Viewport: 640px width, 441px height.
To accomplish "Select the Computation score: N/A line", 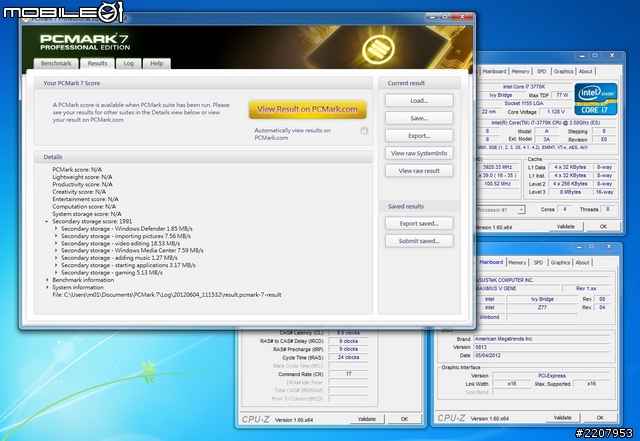I will tap(84, 207).
